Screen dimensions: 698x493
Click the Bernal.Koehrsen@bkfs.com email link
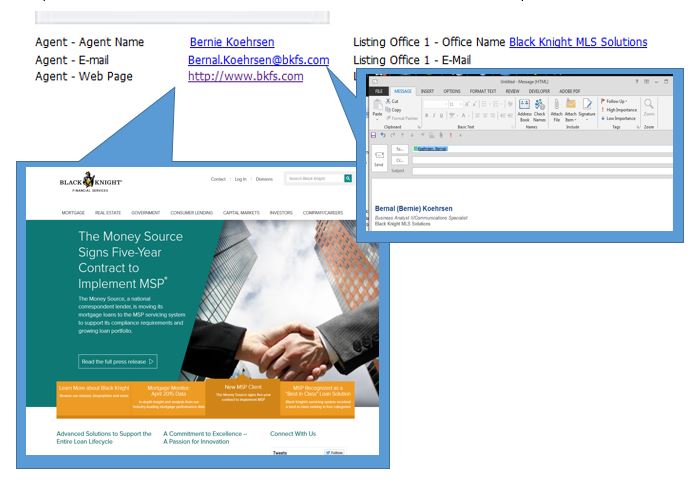(259, 60)
